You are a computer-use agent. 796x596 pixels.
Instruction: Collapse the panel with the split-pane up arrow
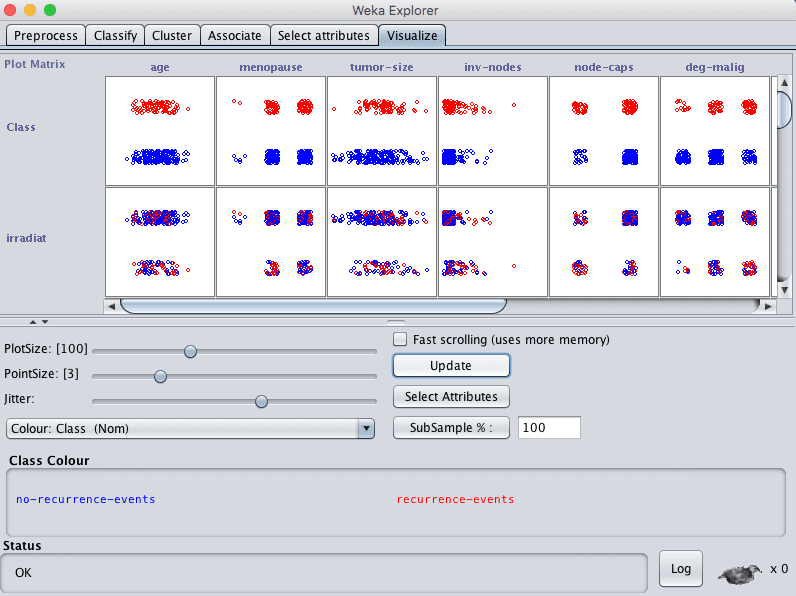click(32, 322)
